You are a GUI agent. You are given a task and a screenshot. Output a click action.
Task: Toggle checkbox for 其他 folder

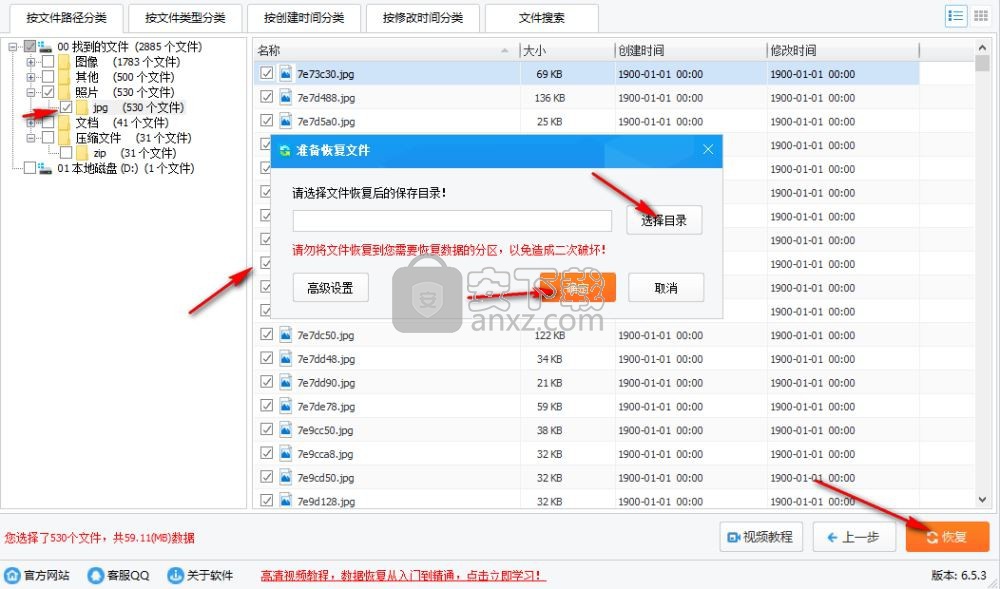point(48,77)
